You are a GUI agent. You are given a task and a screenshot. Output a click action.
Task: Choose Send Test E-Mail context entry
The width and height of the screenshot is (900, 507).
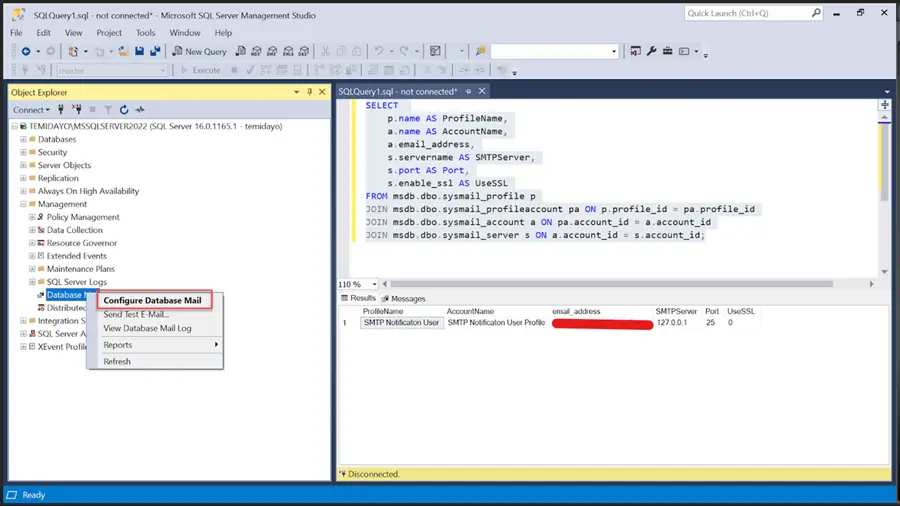136,314
